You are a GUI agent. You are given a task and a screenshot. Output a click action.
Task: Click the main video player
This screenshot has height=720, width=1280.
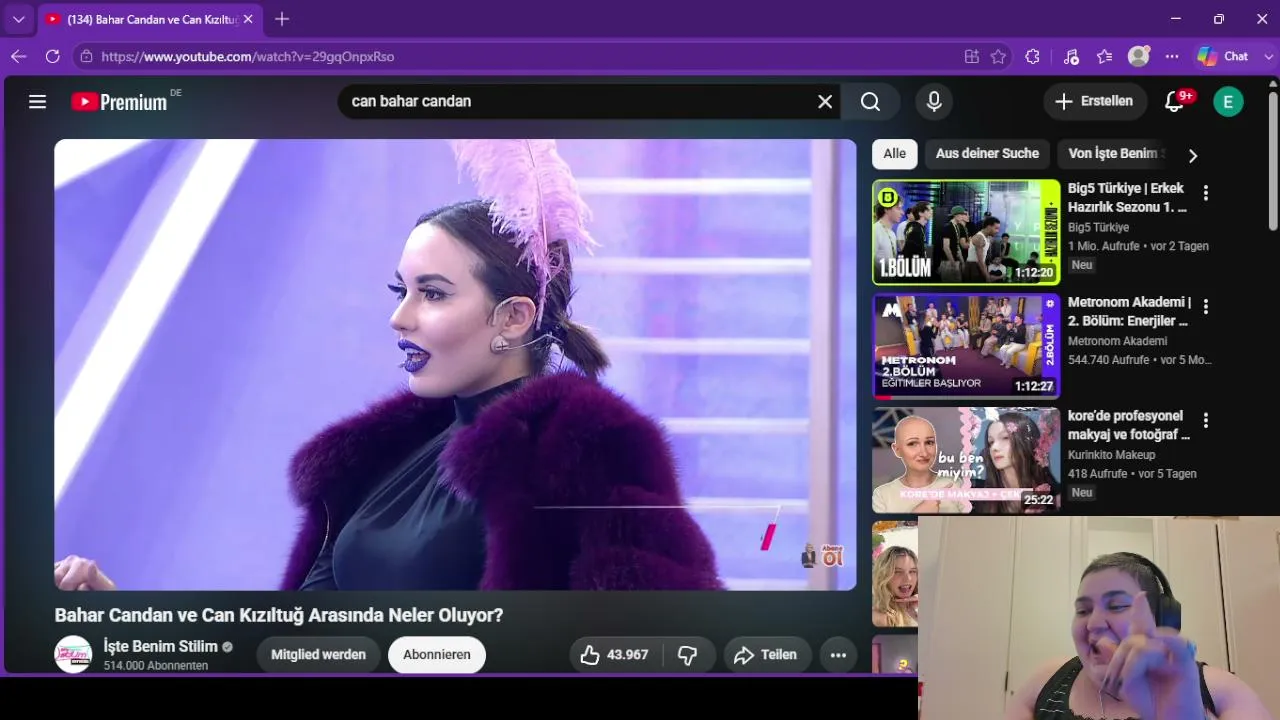point(455,365)
